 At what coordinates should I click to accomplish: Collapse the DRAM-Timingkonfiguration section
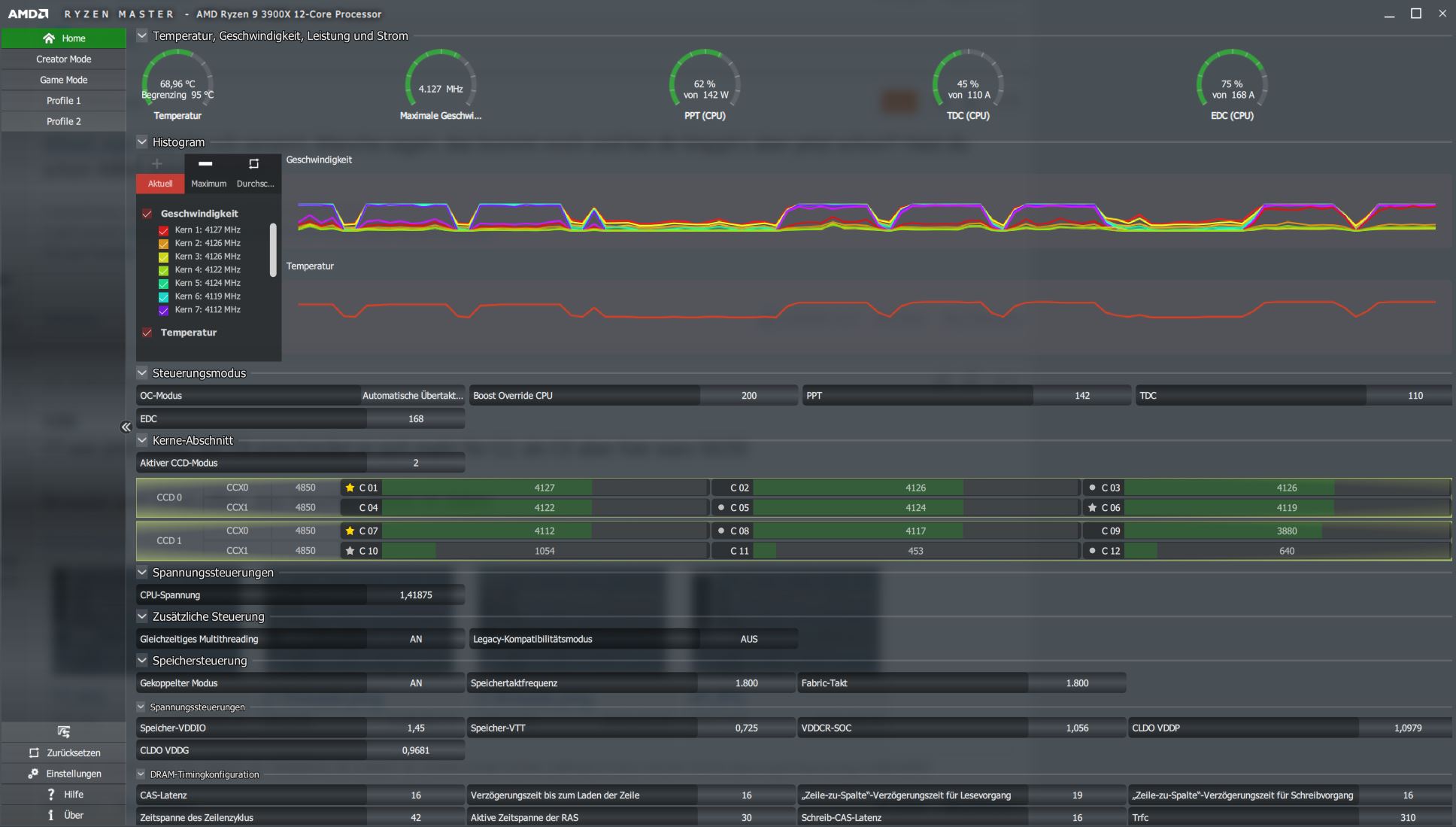pos(141,774)
